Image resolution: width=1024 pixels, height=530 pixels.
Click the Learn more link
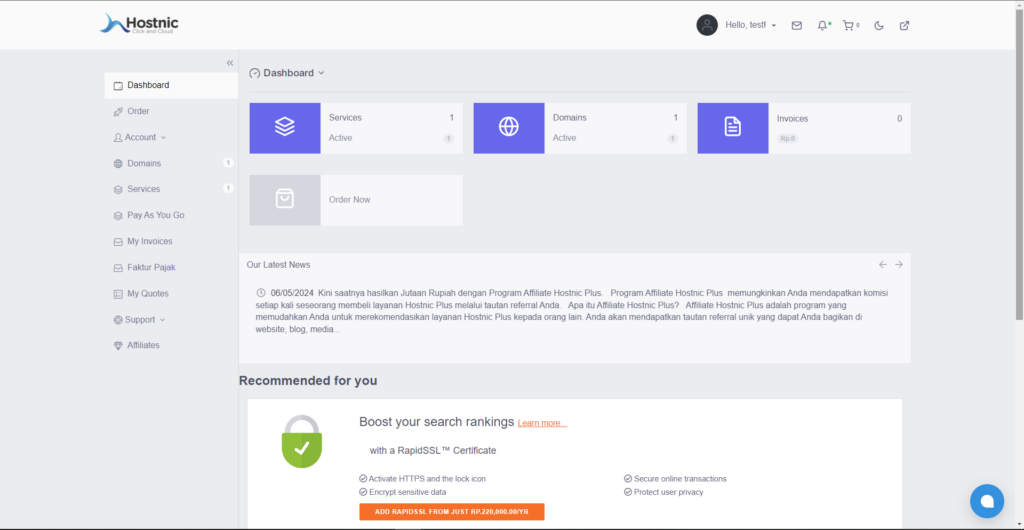pyautogui.click(x=542, y=423)
